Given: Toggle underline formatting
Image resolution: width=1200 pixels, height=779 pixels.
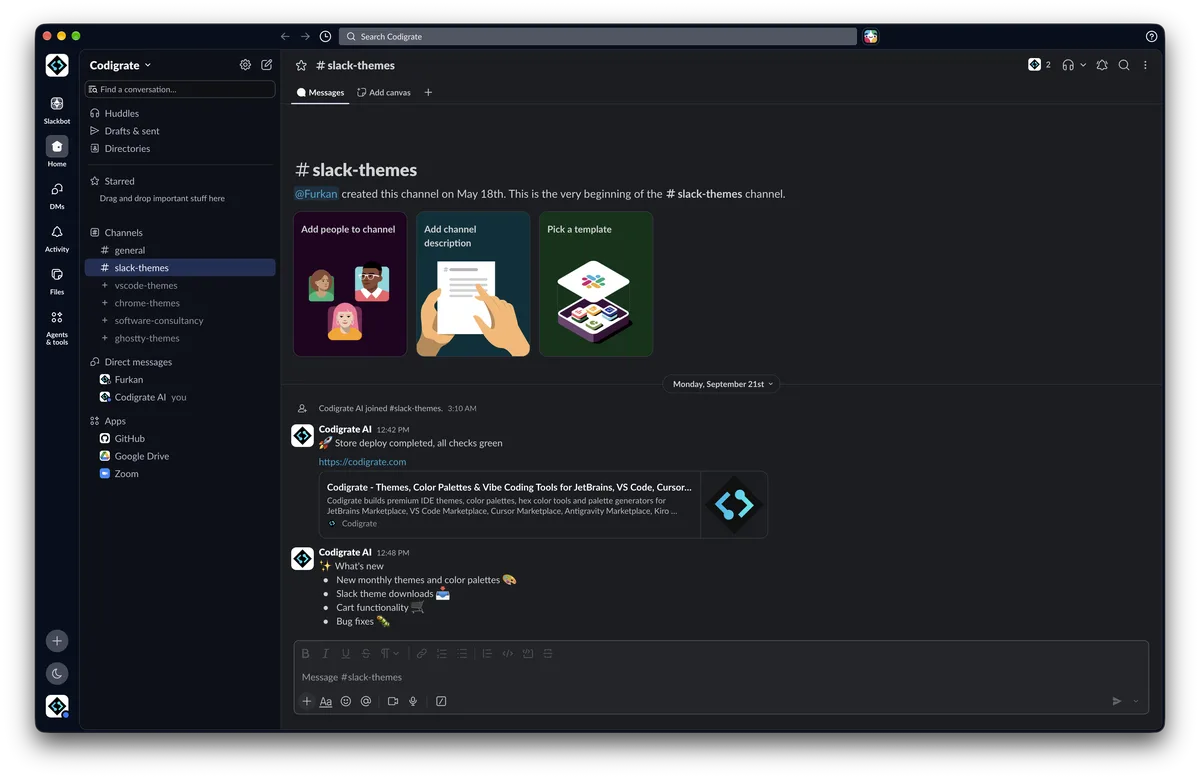Looking at the screenshot, I should pyautogui.click(x=346, y=654).
